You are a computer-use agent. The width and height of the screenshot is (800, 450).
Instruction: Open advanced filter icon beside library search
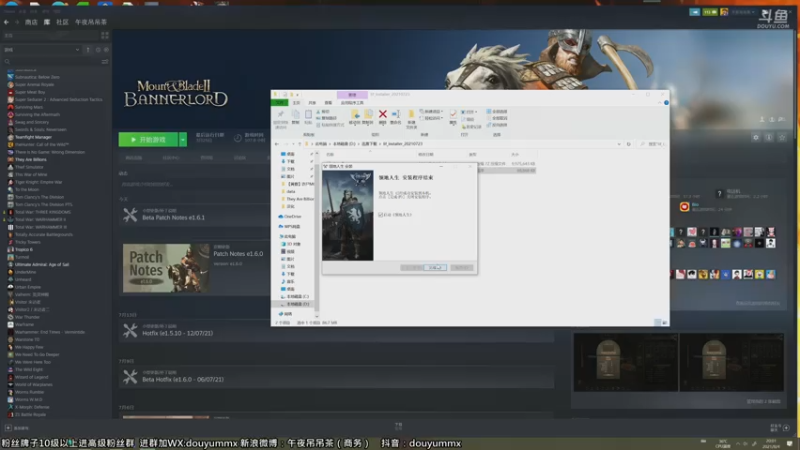click(x=105, y=62)
